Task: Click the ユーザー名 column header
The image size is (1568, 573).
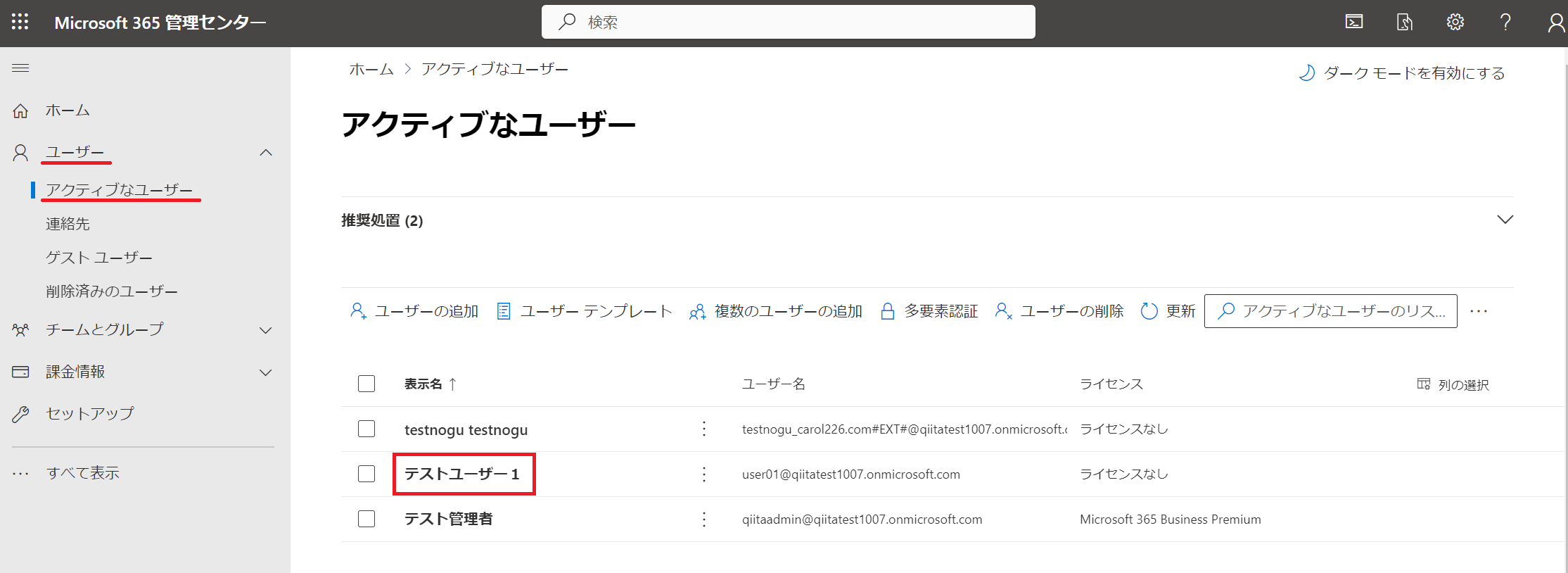Action: coord(774,384)
